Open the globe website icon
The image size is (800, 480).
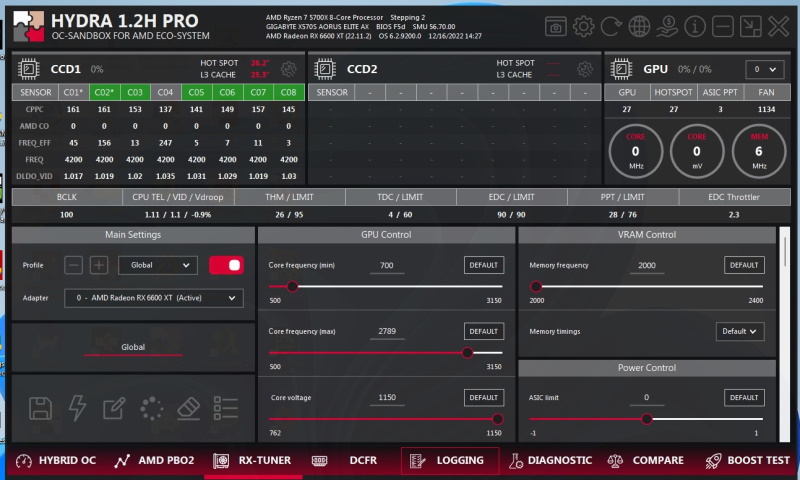pos(640,26)
